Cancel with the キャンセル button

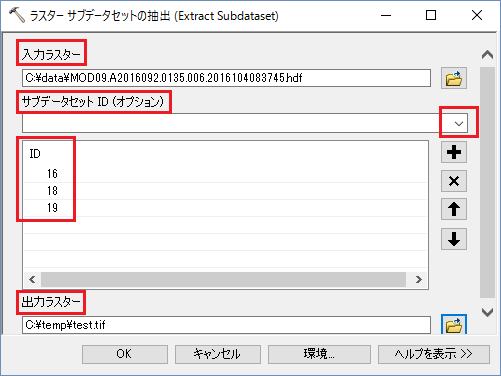[x=217, y=354]
